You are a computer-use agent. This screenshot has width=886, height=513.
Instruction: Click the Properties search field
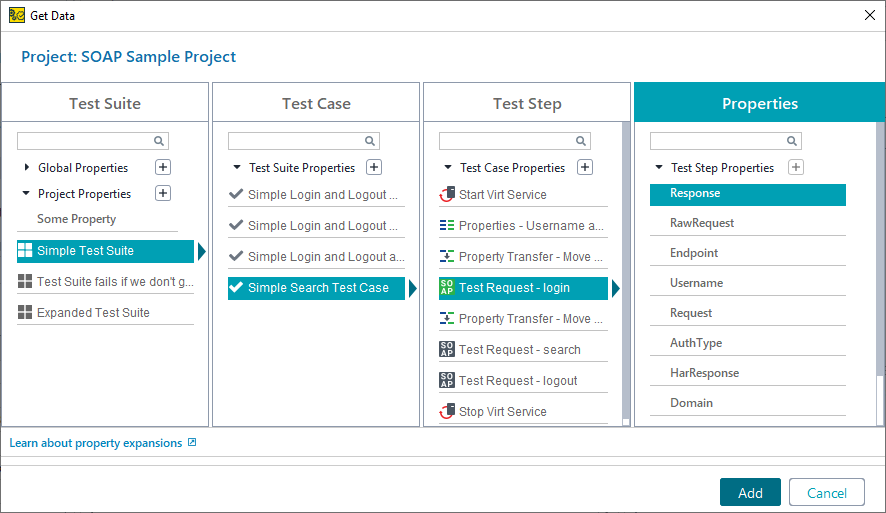726,141
